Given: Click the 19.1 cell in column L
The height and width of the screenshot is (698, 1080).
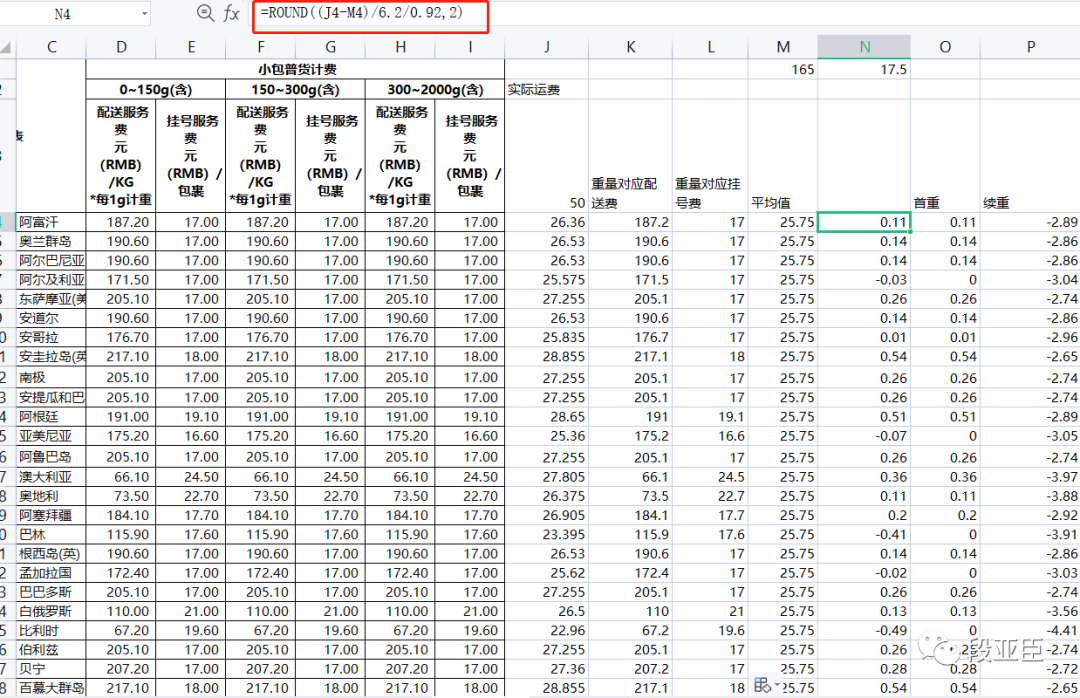Looking at the screenshot, I should tap(710, 417).
